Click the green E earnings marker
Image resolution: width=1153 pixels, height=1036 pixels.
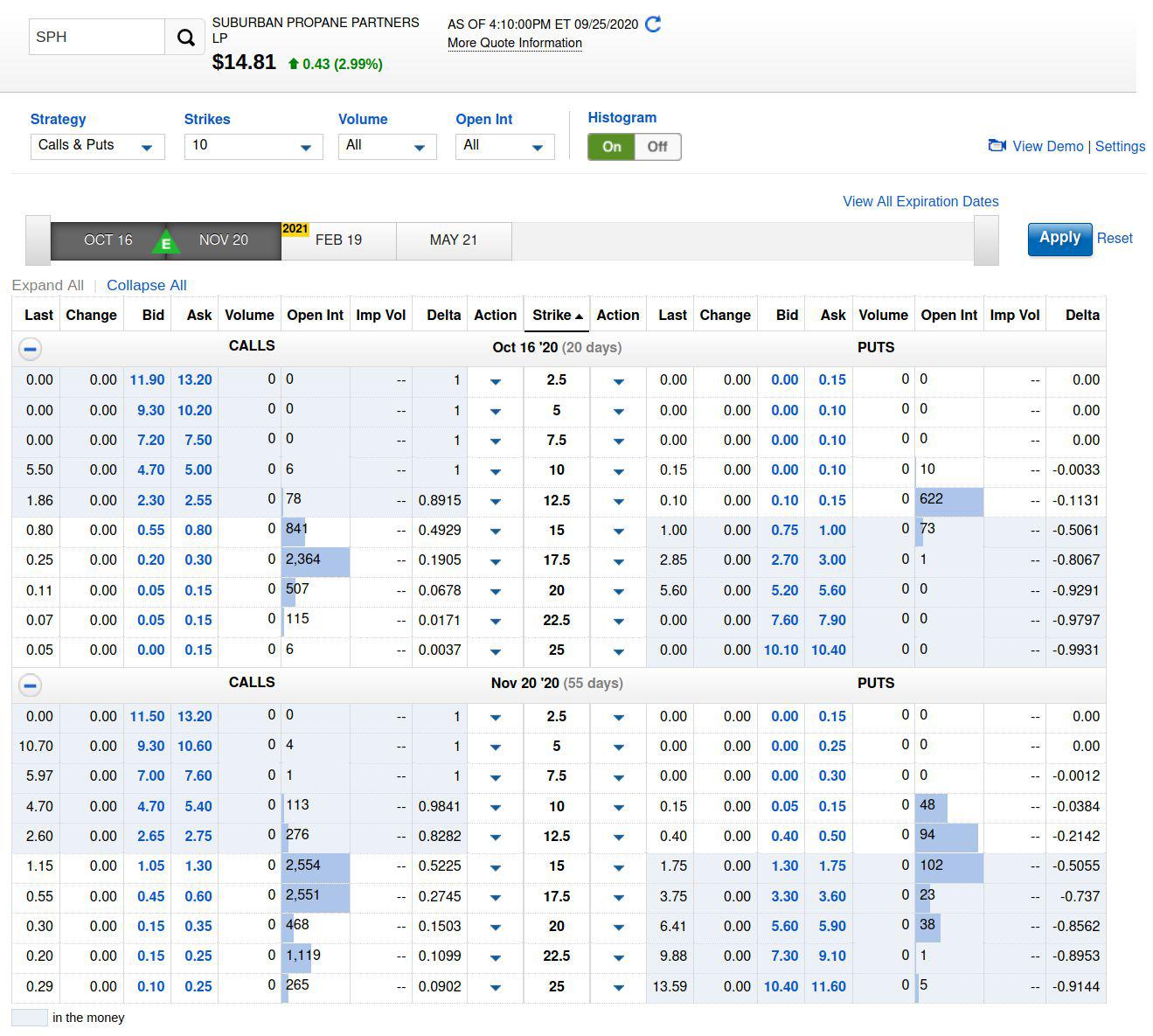pos(165,242)
